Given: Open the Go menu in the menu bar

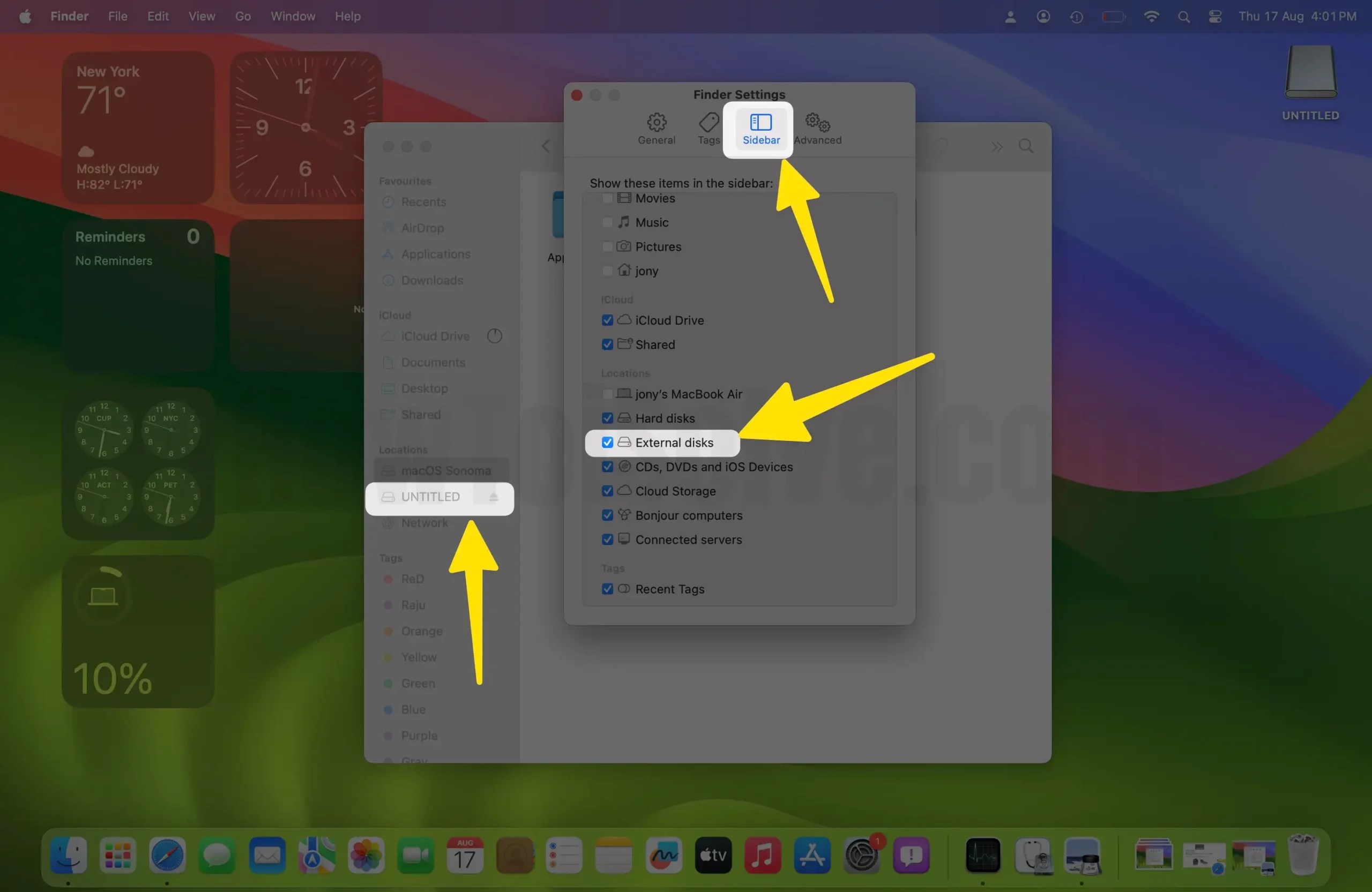Looking at the screenshot, I should 242,16.
